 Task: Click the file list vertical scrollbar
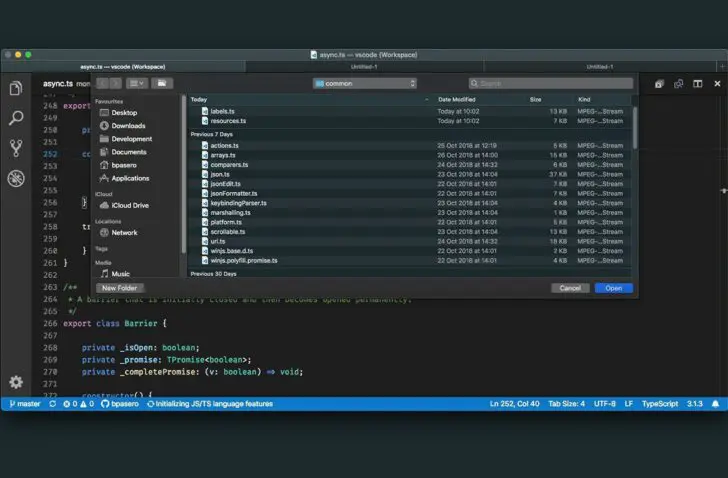[635, 128]
